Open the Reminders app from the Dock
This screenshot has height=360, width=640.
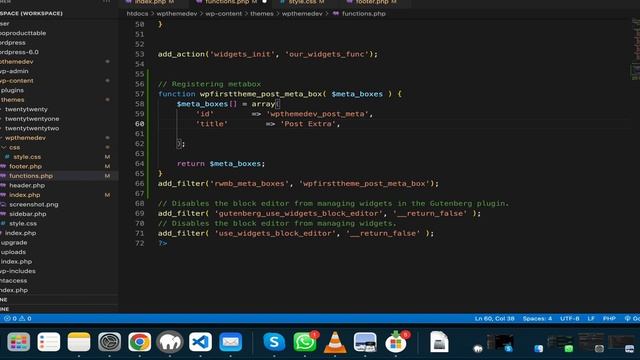point(49,342)
